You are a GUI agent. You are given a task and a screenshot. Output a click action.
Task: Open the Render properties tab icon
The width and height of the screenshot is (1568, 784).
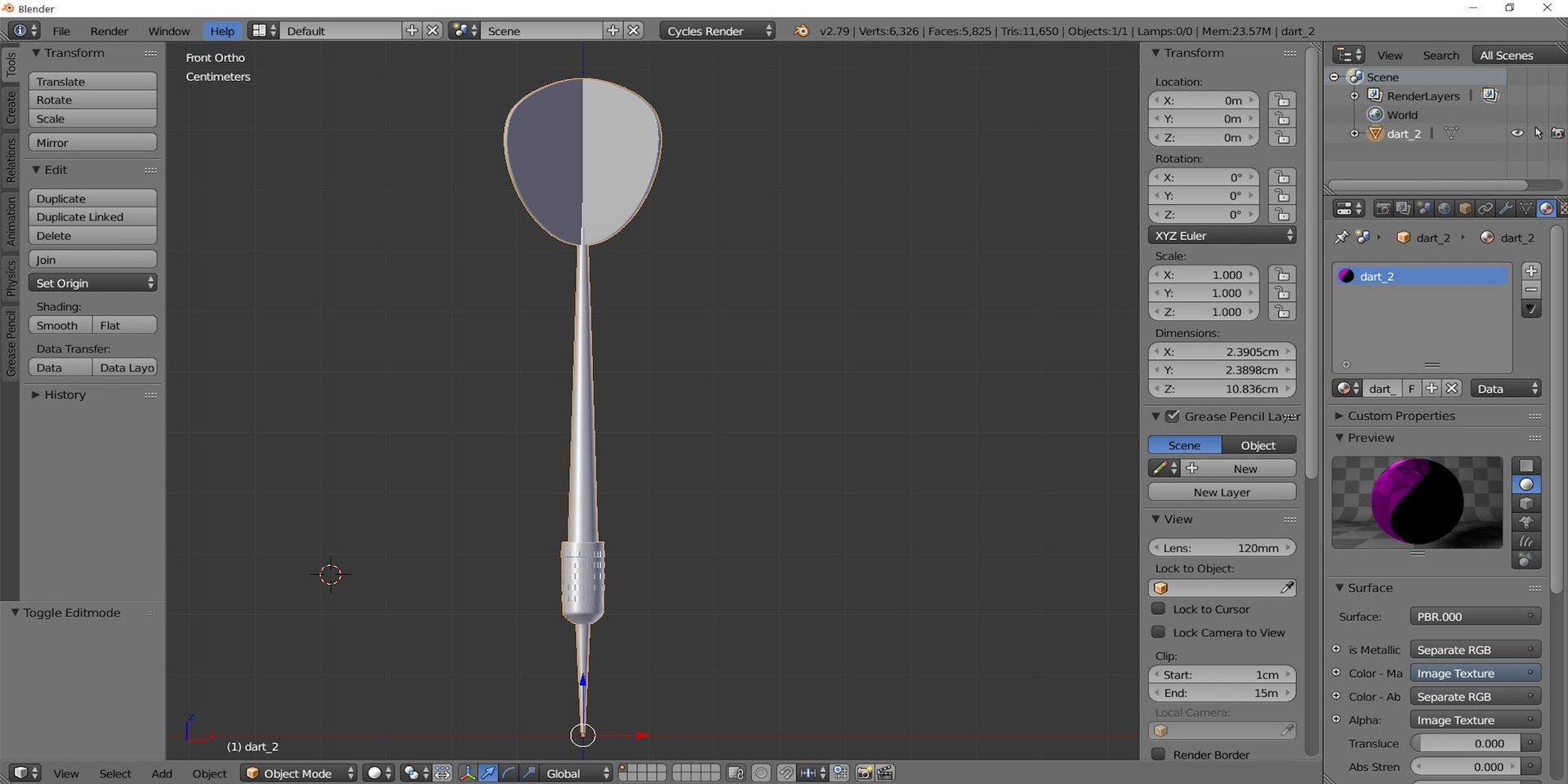pos(1383,209)
